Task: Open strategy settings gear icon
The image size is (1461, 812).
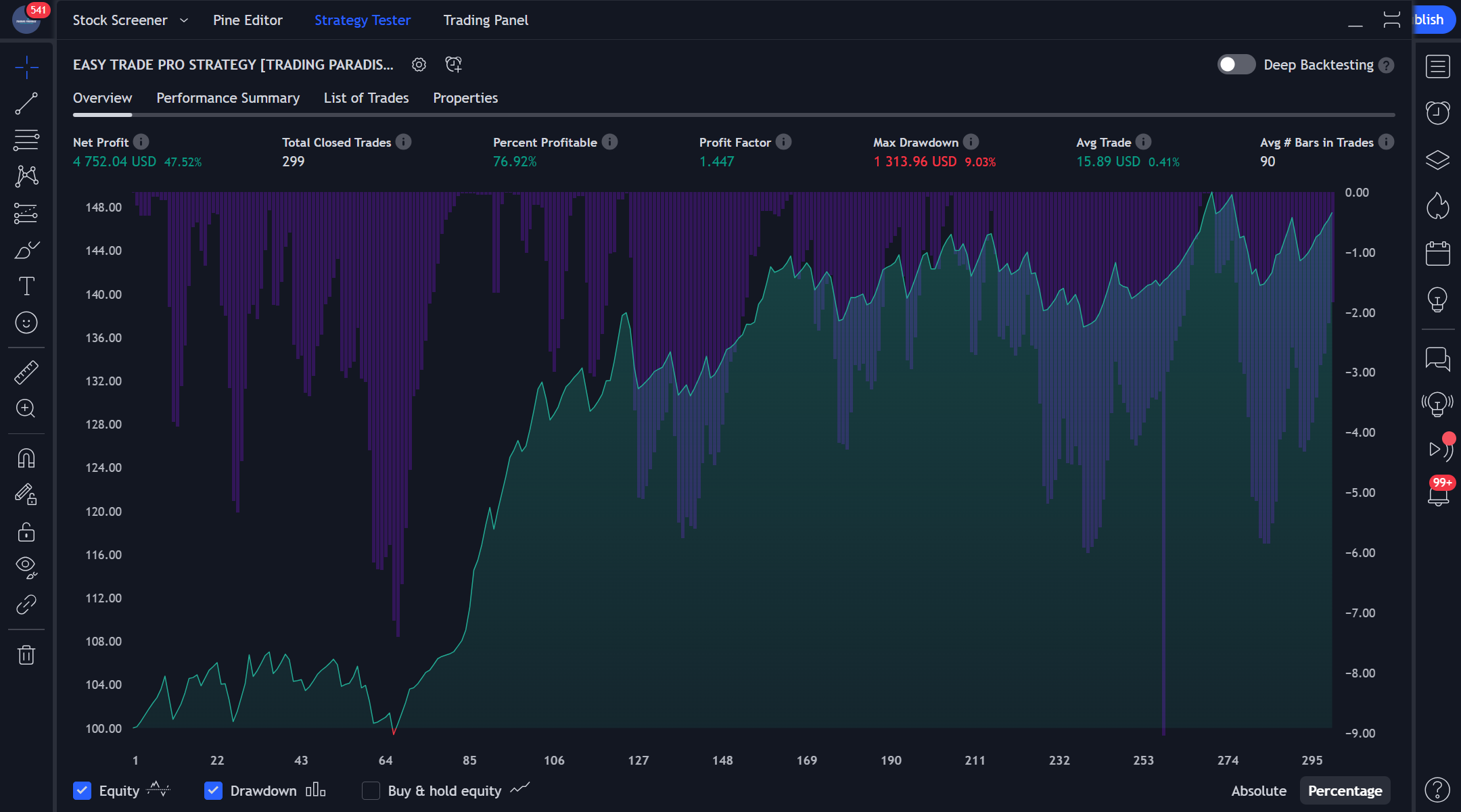Action: click(419, 65)
